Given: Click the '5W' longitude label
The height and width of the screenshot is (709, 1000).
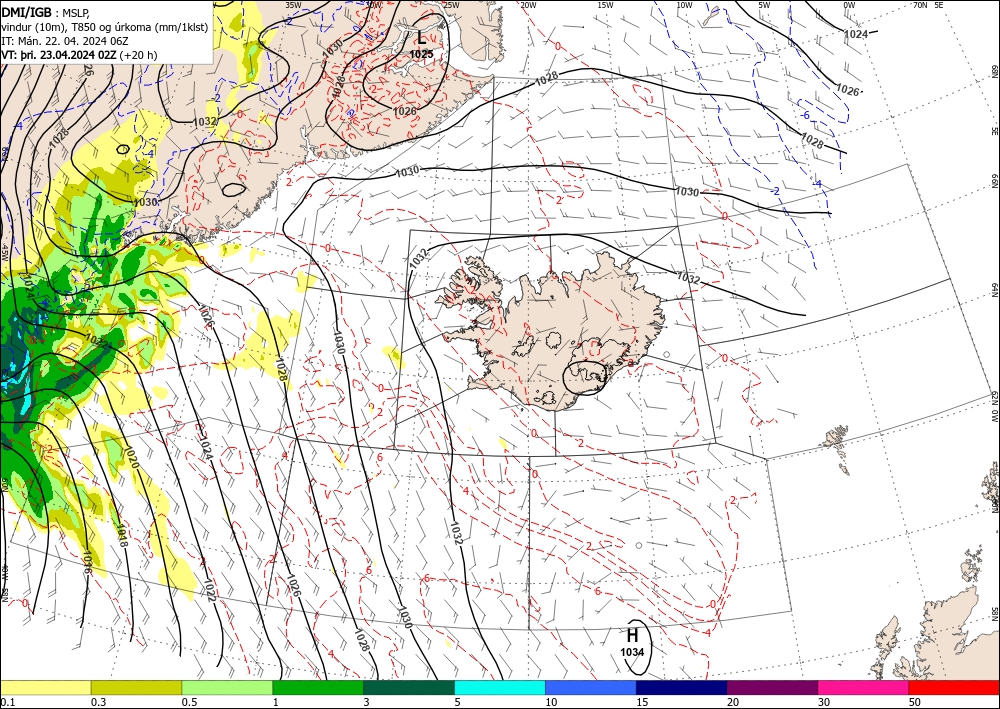Looking at the screenshot, I should [x=764, y=5].
